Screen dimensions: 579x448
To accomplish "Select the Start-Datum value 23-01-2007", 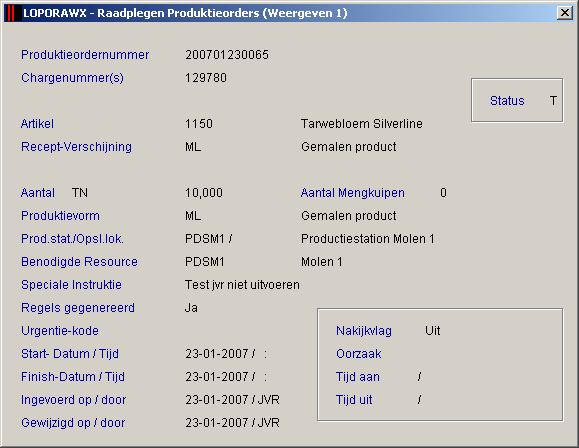I will click(217, 354).
